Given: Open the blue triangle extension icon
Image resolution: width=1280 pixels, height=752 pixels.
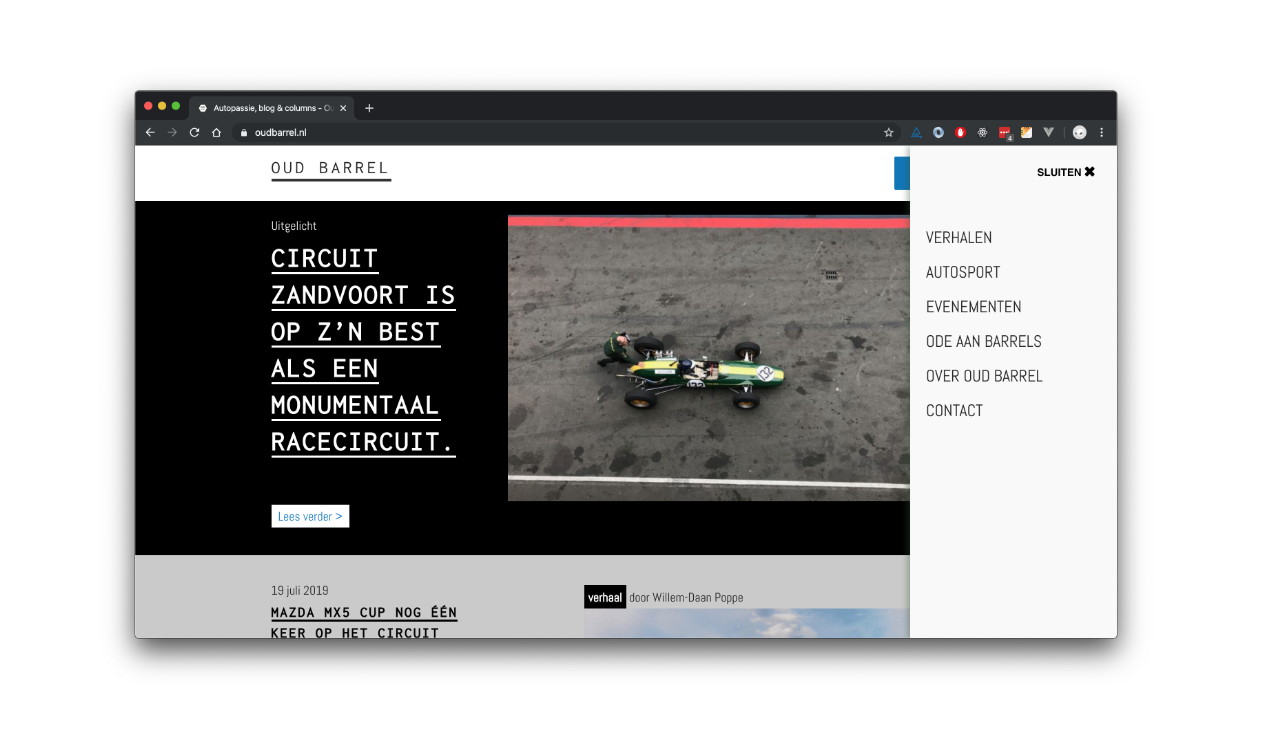Looking at the screenshot, I should (x=916, y=132).
